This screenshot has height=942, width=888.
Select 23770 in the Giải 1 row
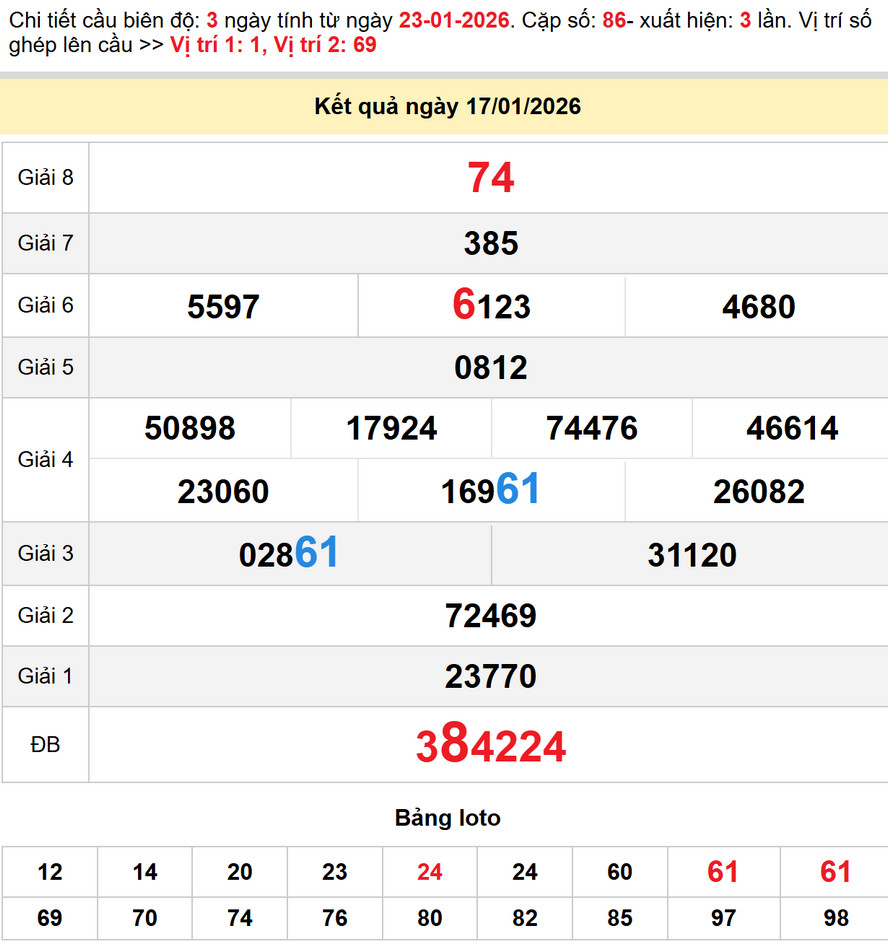point(488,676)
